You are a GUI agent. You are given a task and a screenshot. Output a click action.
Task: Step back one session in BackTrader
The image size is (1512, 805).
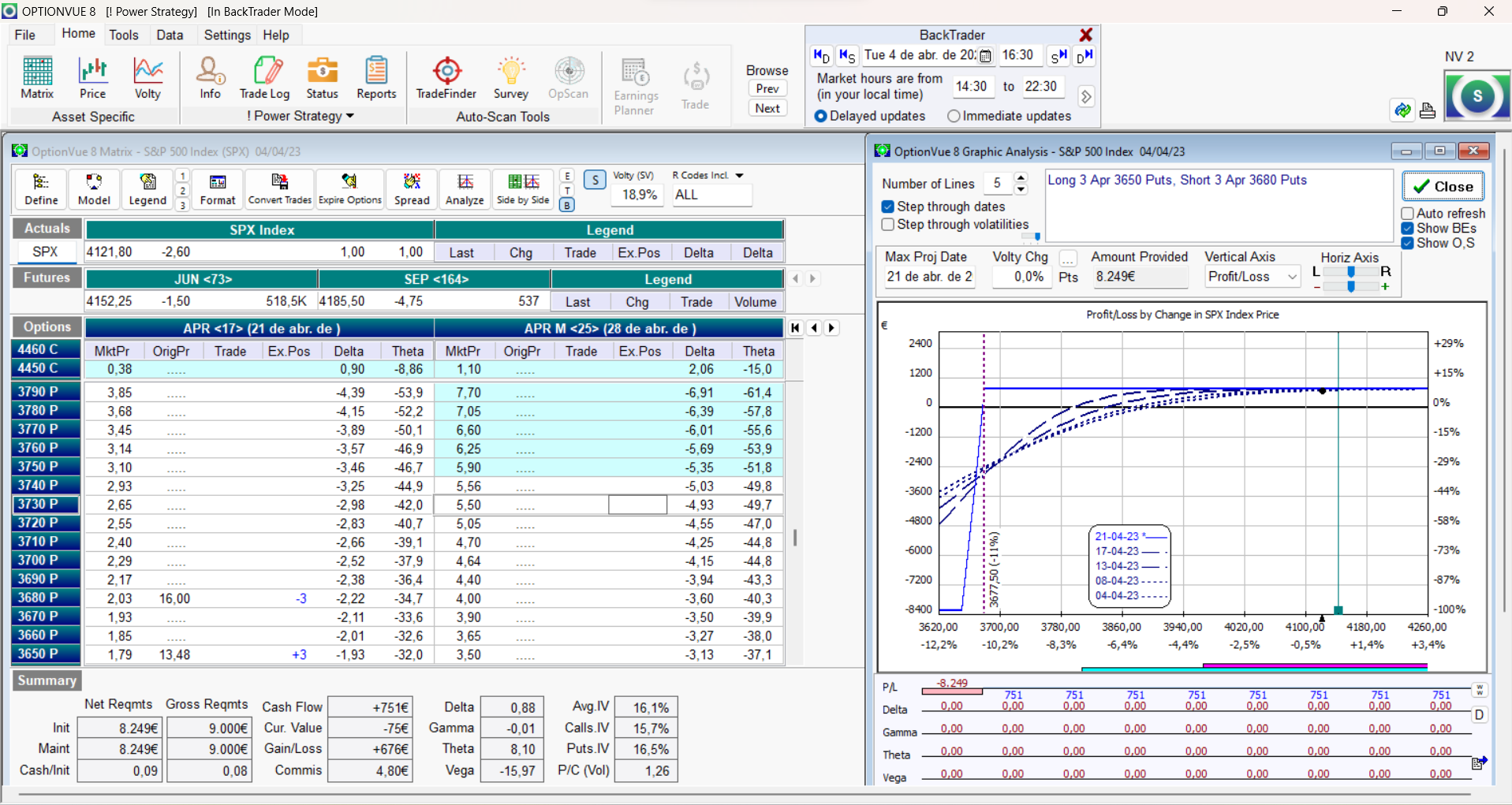click(x=847, y=56)
